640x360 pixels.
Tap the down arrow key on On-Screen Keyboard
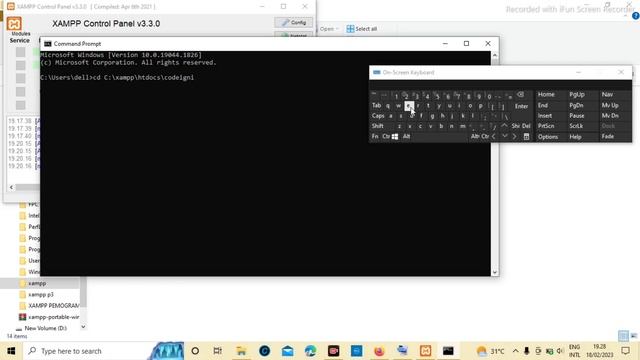504,136
